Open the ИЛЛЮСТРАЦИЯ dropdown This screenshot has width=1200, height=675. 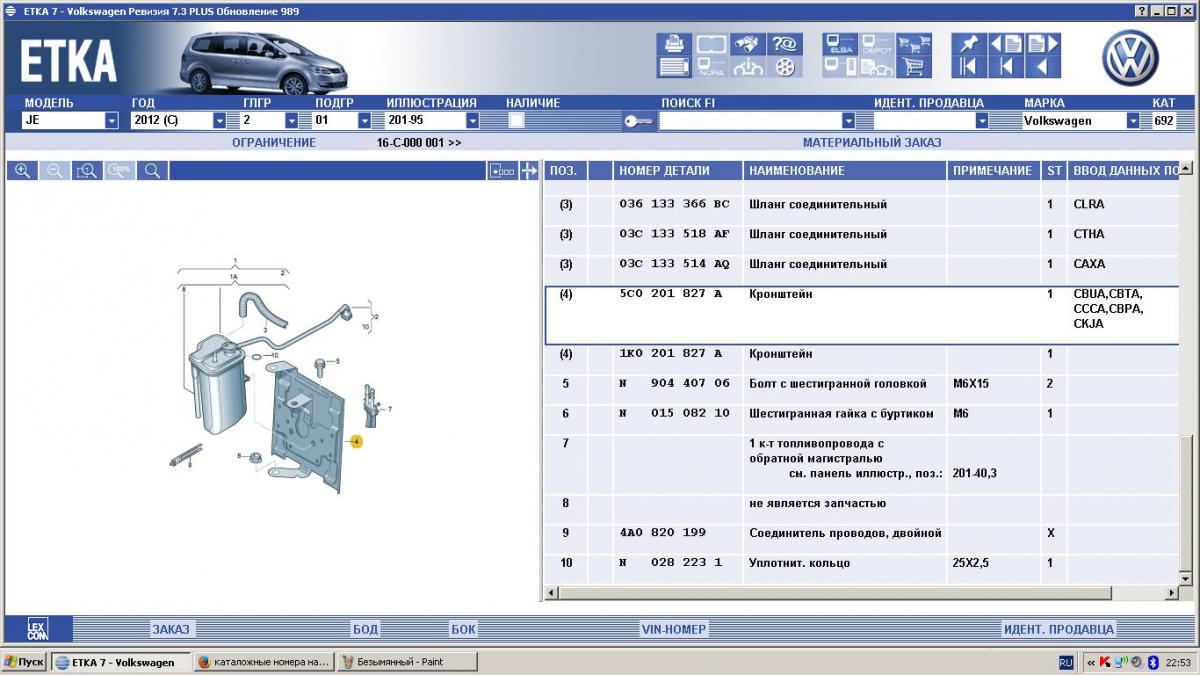[x=472, y=120]
